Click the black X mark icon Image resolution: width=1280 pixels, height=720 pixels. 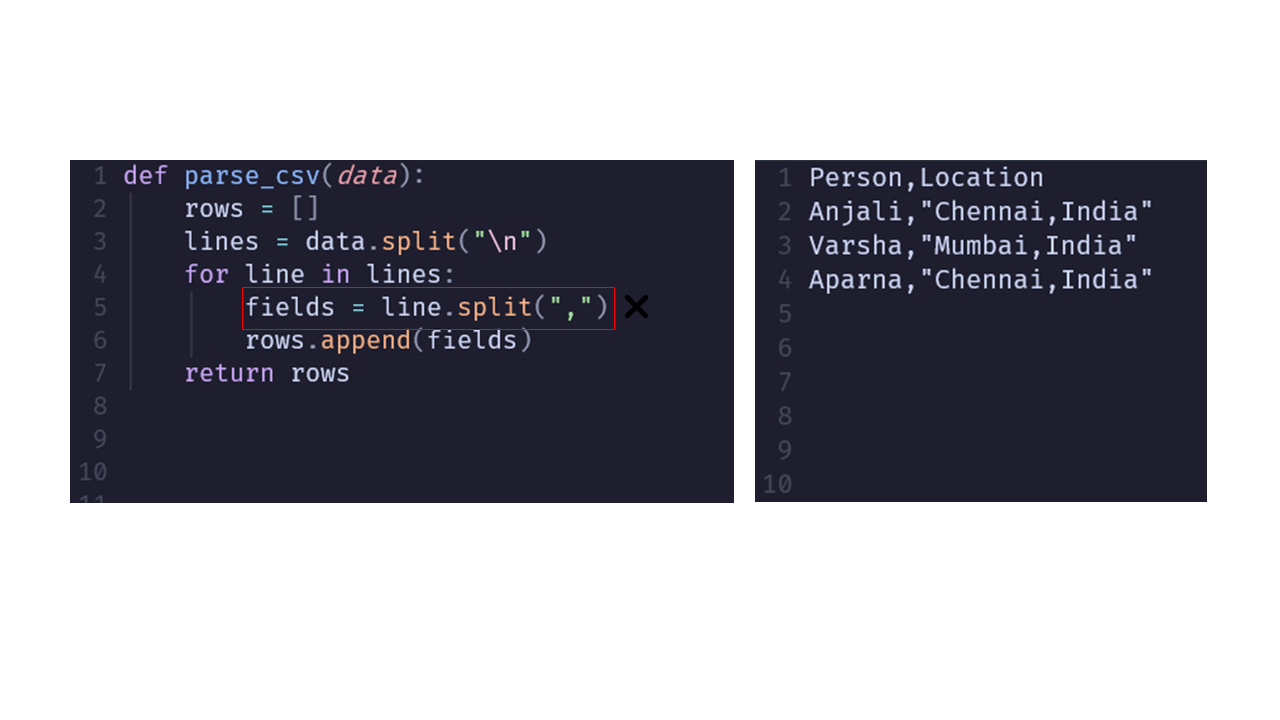pyautogui.click(x=636, y=307)
